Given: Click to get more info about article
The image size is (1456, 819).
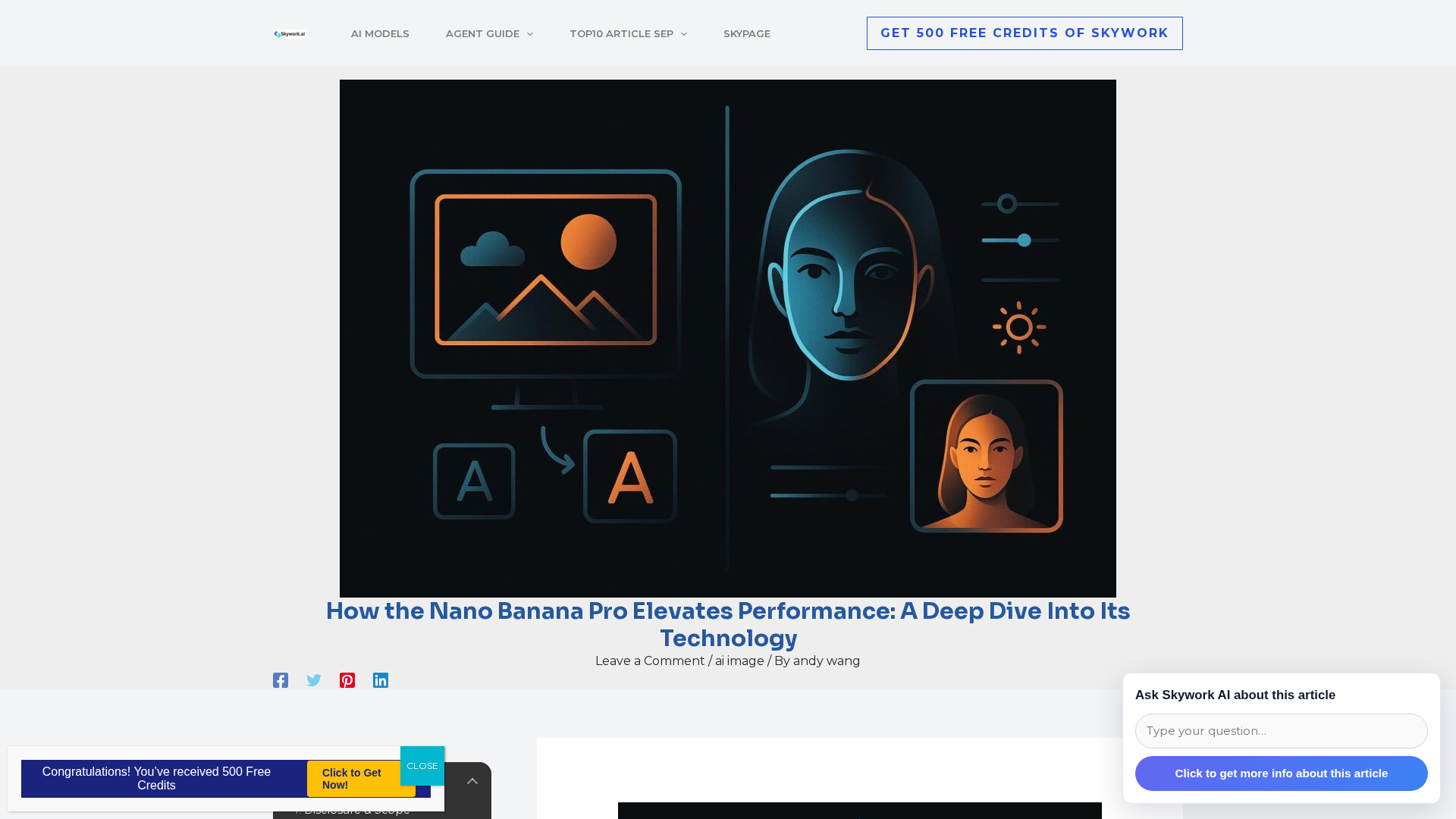Looking at the screenshot, I should (1281, 773).
